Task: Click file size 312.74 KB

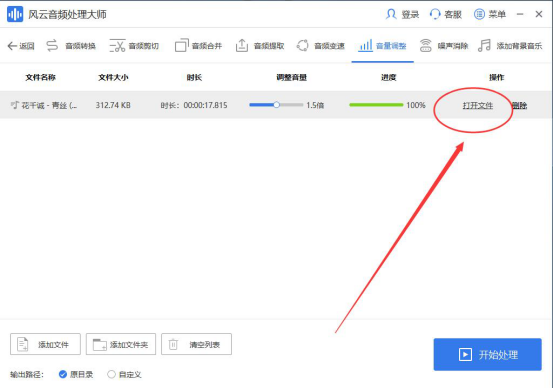Action: point(113,105)
